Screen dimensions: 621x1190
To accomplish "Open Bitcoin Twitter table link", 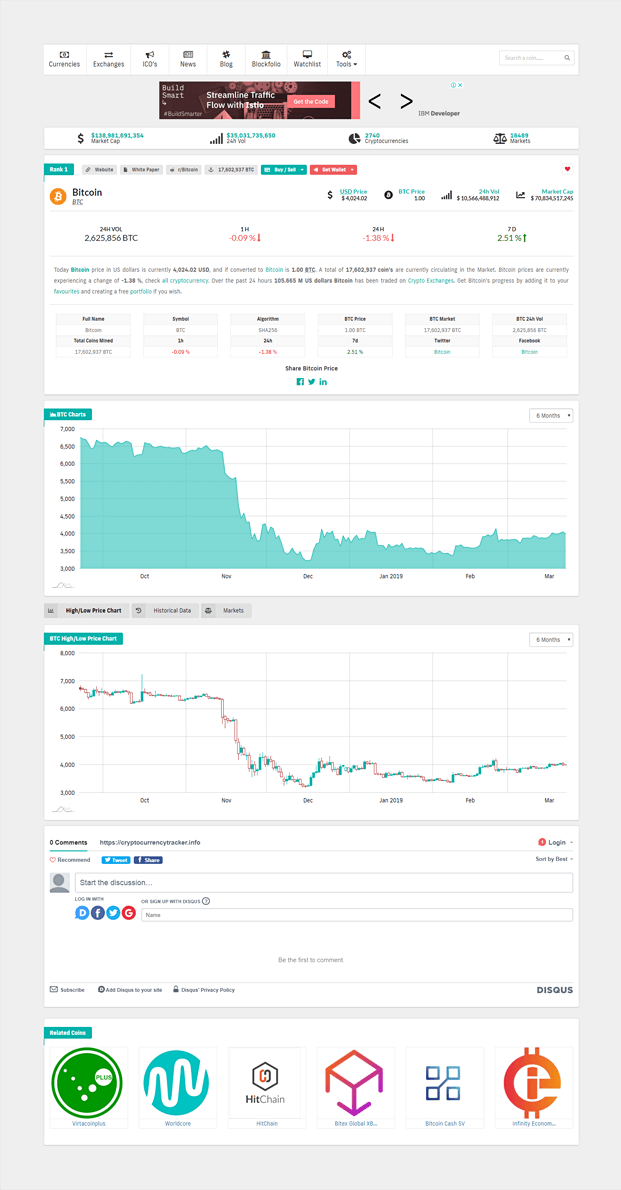I will [442, 352].
